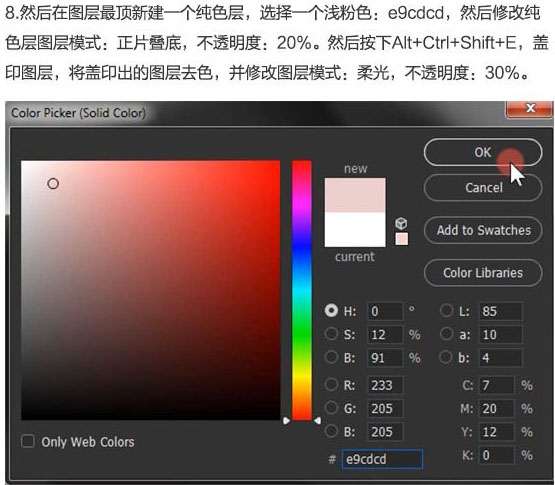Select the H hue radio button
Image resolution: width=555 pixels, height=485 pixels.
pyautogui.click(x=331, y=310)
